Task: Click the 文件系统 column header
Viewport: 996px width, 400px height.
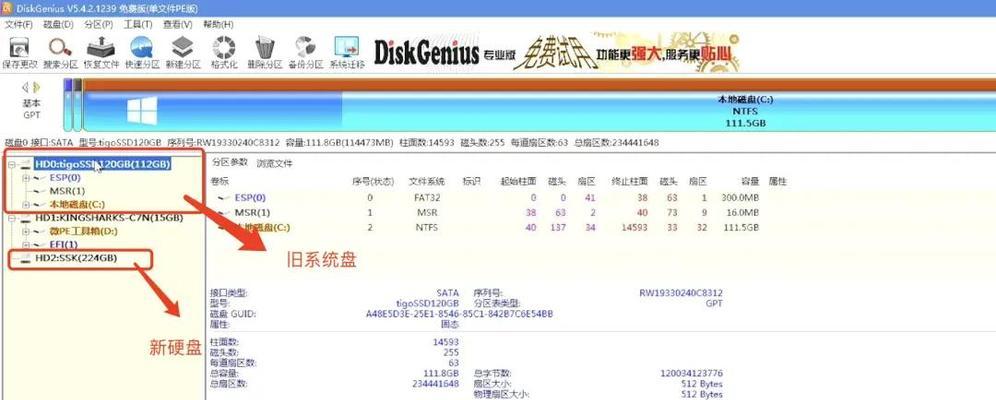Action: tap(427, 182)
